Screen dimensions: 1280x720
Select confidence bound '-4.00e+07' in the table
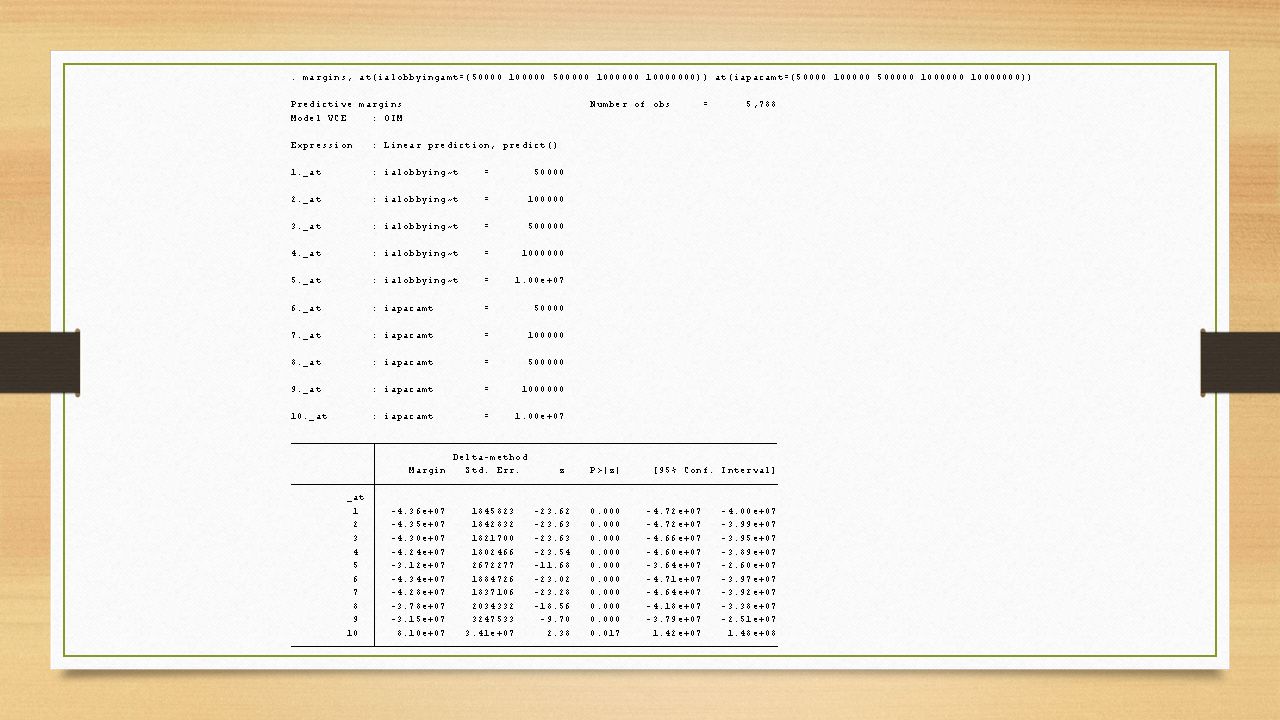[x=749, y=511]
